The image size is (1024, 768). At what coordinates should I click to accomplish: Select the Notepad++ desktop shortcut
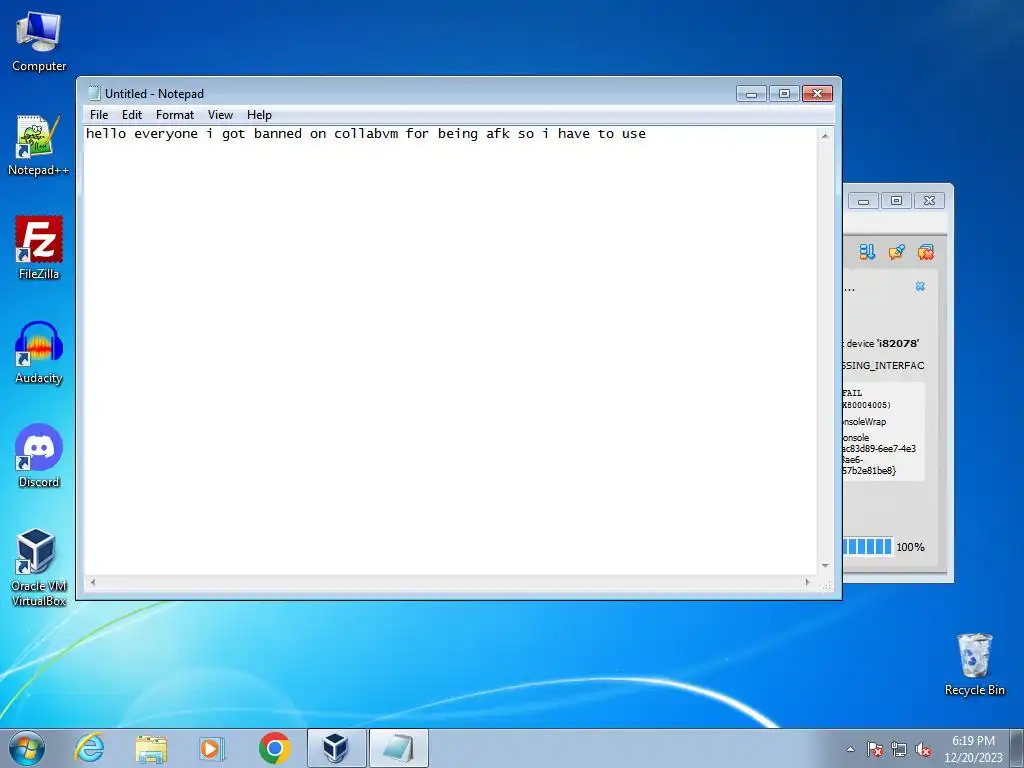click(39, 145)
